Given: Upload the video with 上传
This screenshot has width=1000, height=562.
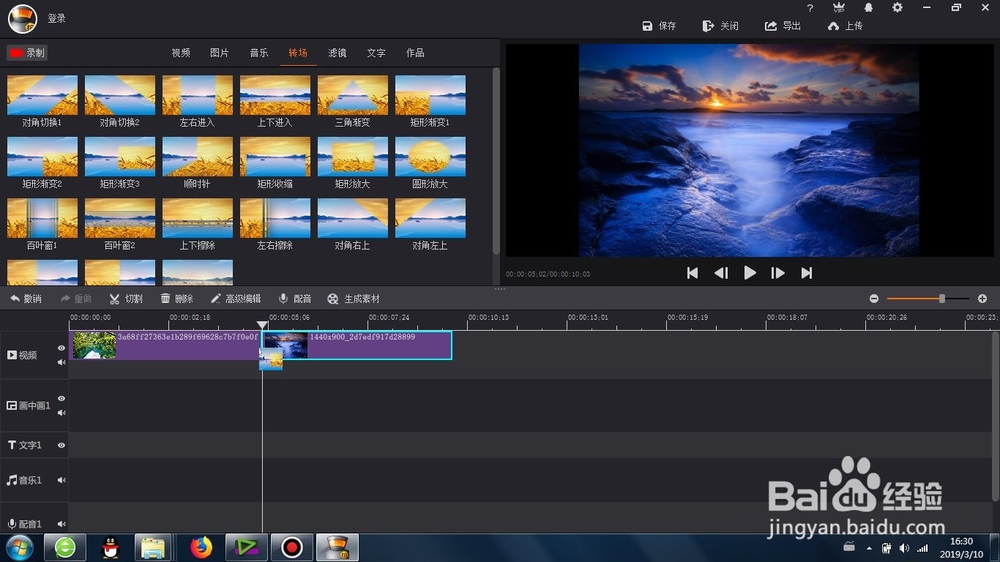Looking at the screenshot, I should coord(845,26).
